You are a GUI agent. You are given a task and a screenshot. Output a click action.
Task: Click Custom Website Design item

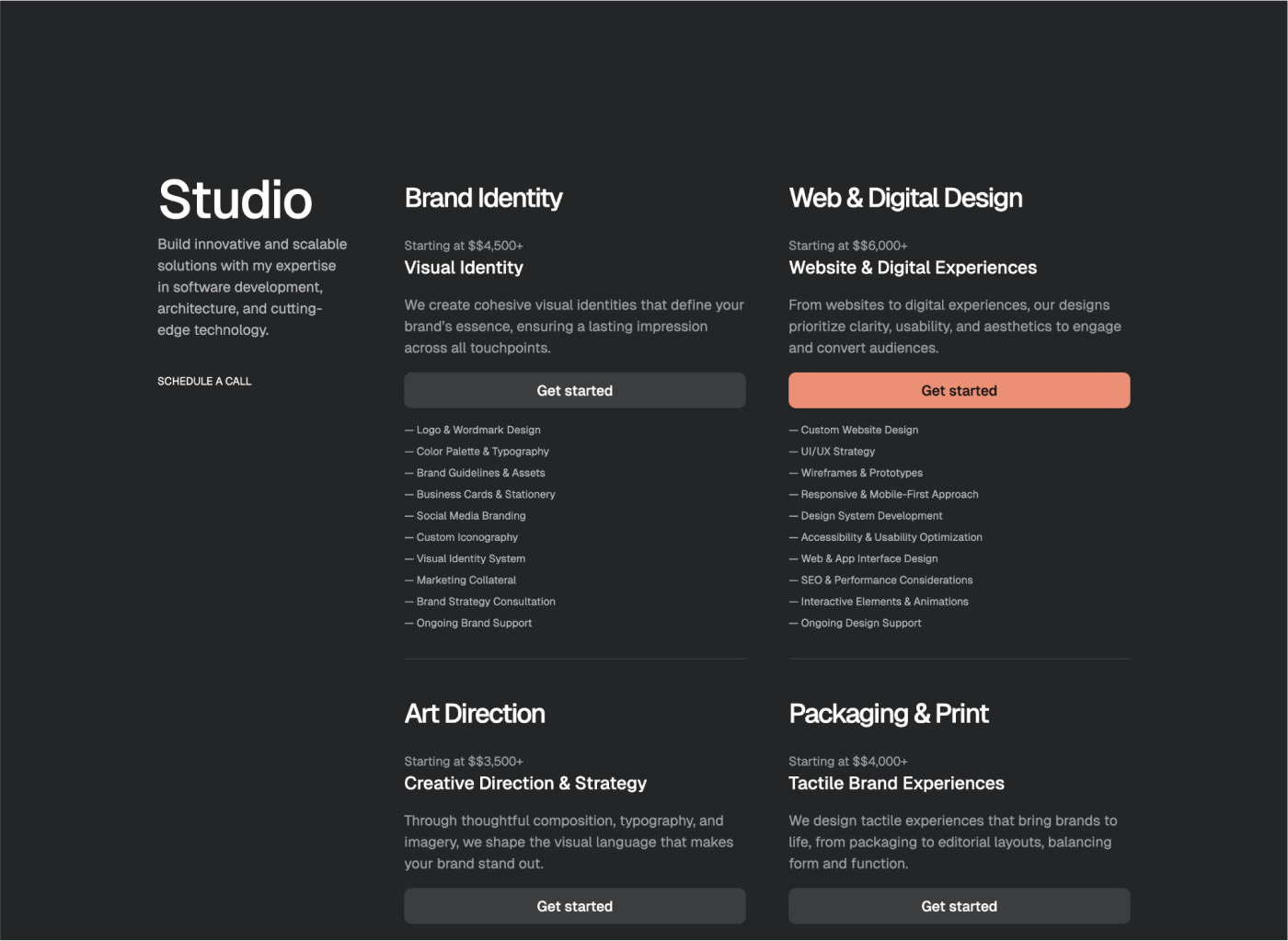pos(854,430)
